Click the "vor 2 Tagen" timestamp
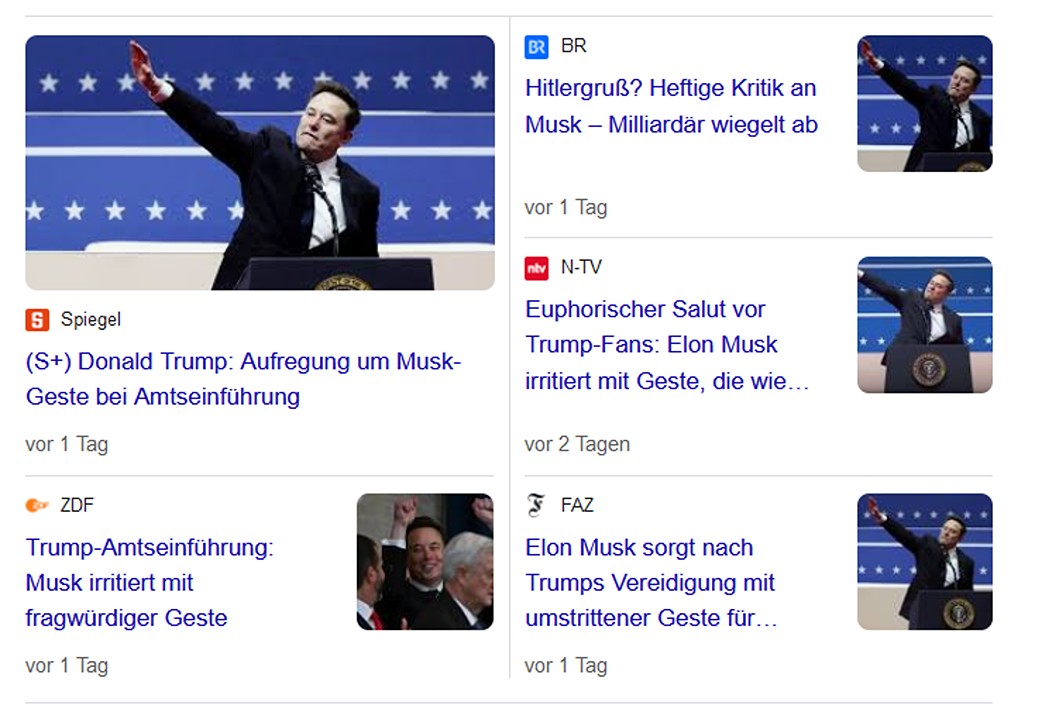Image resolution: width=1059 pixels, height=719 pixels. [x=577, y=444]
